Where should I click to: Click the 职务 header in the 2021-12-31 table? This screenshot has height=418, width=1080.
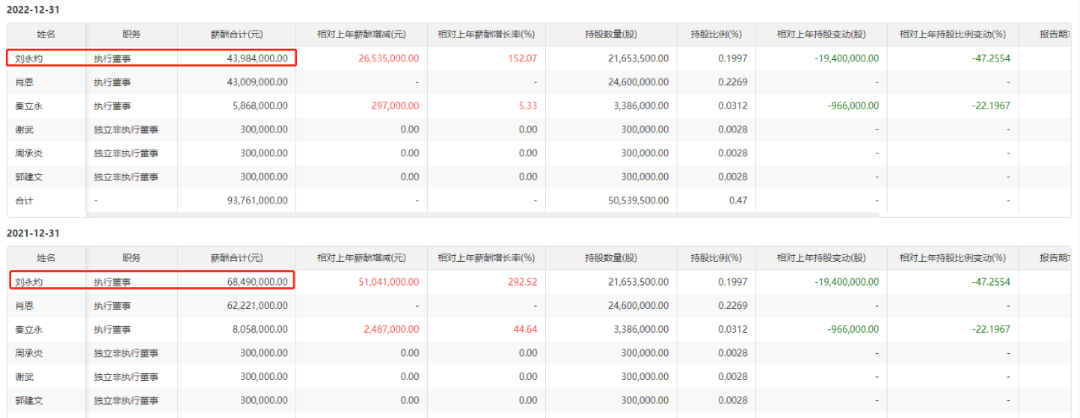(x=132, y=258)
